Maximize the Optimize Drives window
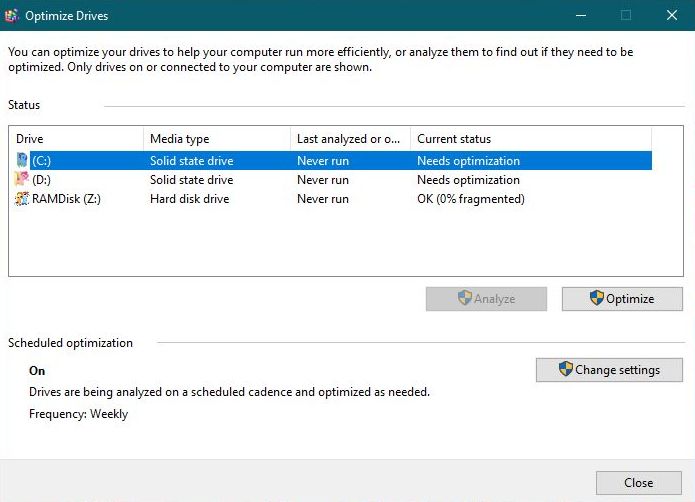 [x=626, y=16]
